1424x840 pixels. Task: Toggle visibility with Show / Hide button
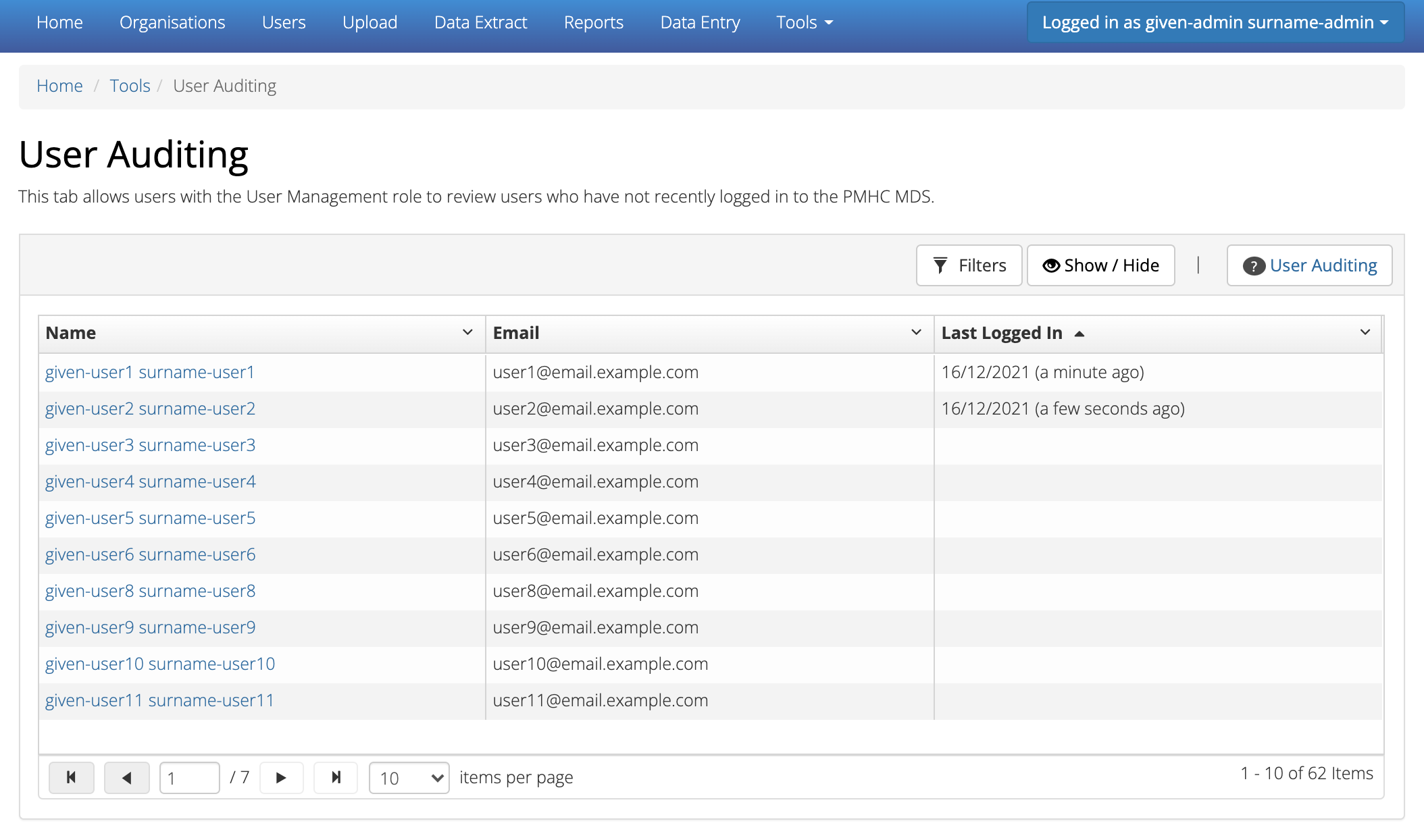1100,265
